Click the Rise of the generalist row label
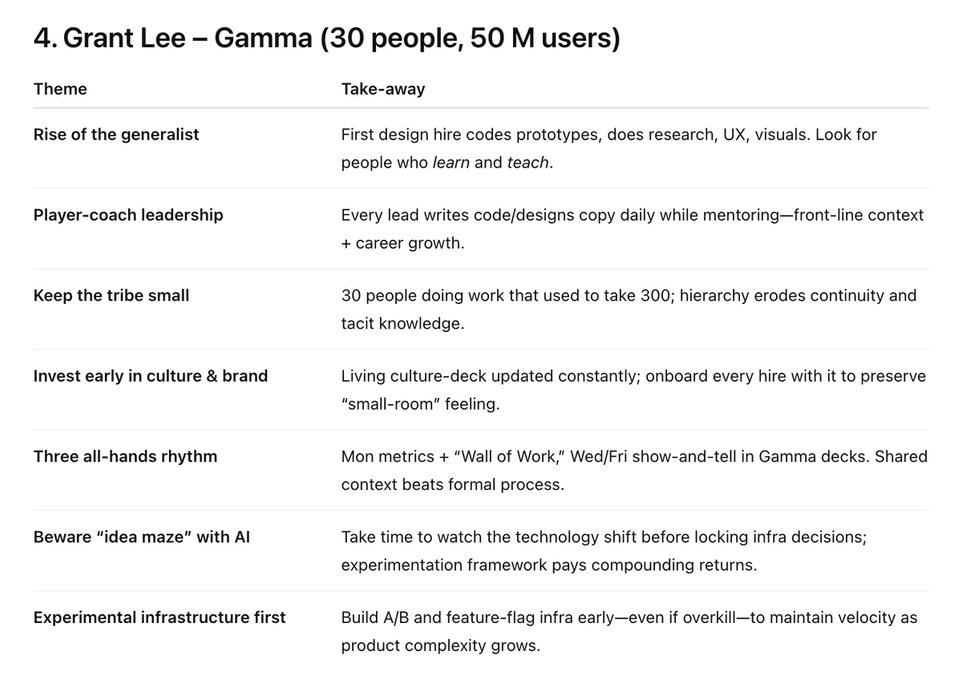 pos(116,134)
